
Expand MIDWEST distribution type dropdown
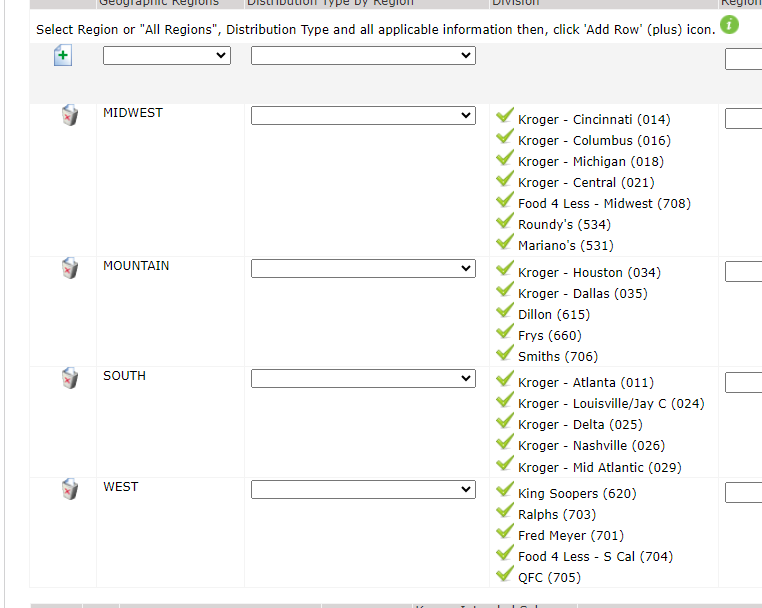click(362, 116)
